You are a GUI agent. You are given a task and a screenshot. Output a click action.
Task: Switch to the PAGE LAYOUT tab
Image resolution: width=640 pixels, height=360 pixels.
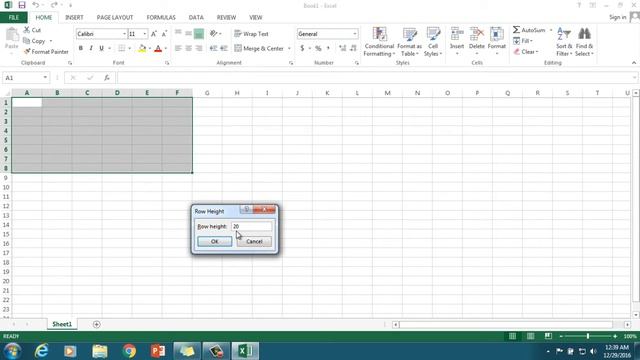coord(115,18)
